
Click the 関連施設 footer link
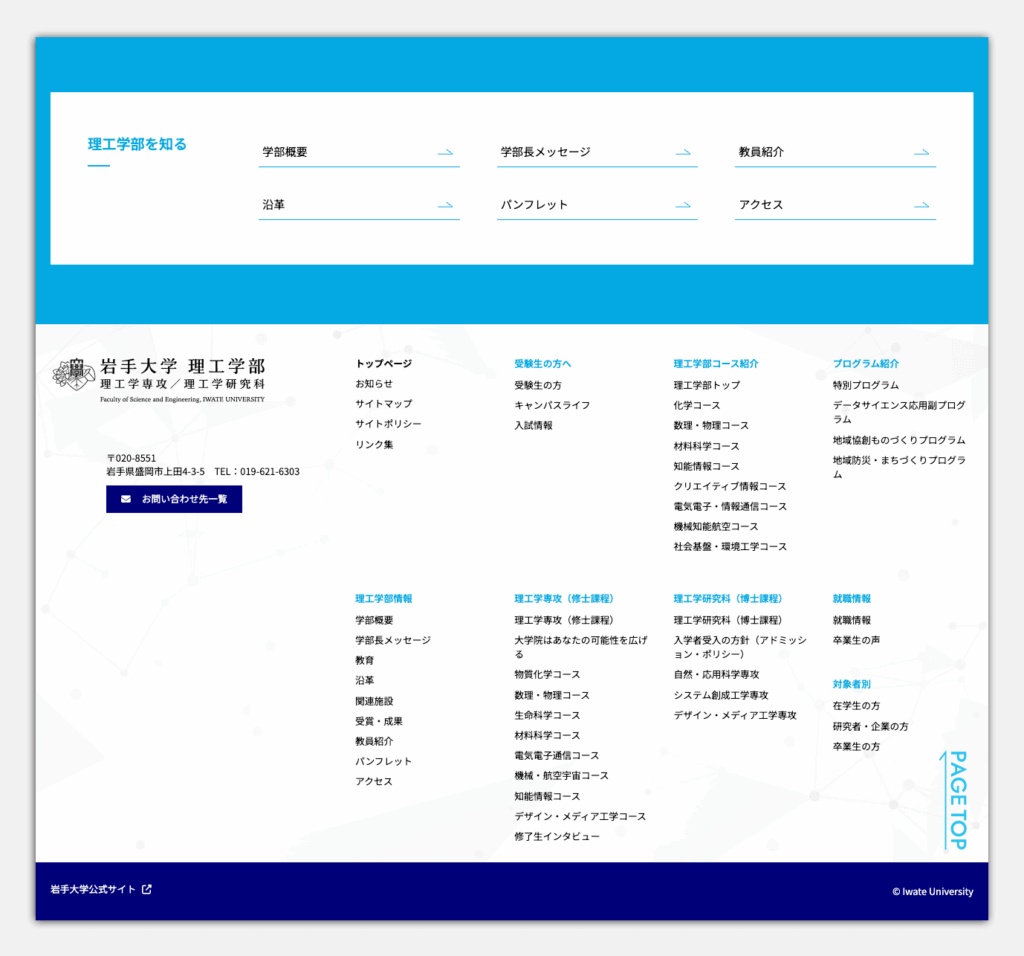(x=374, y=701)
